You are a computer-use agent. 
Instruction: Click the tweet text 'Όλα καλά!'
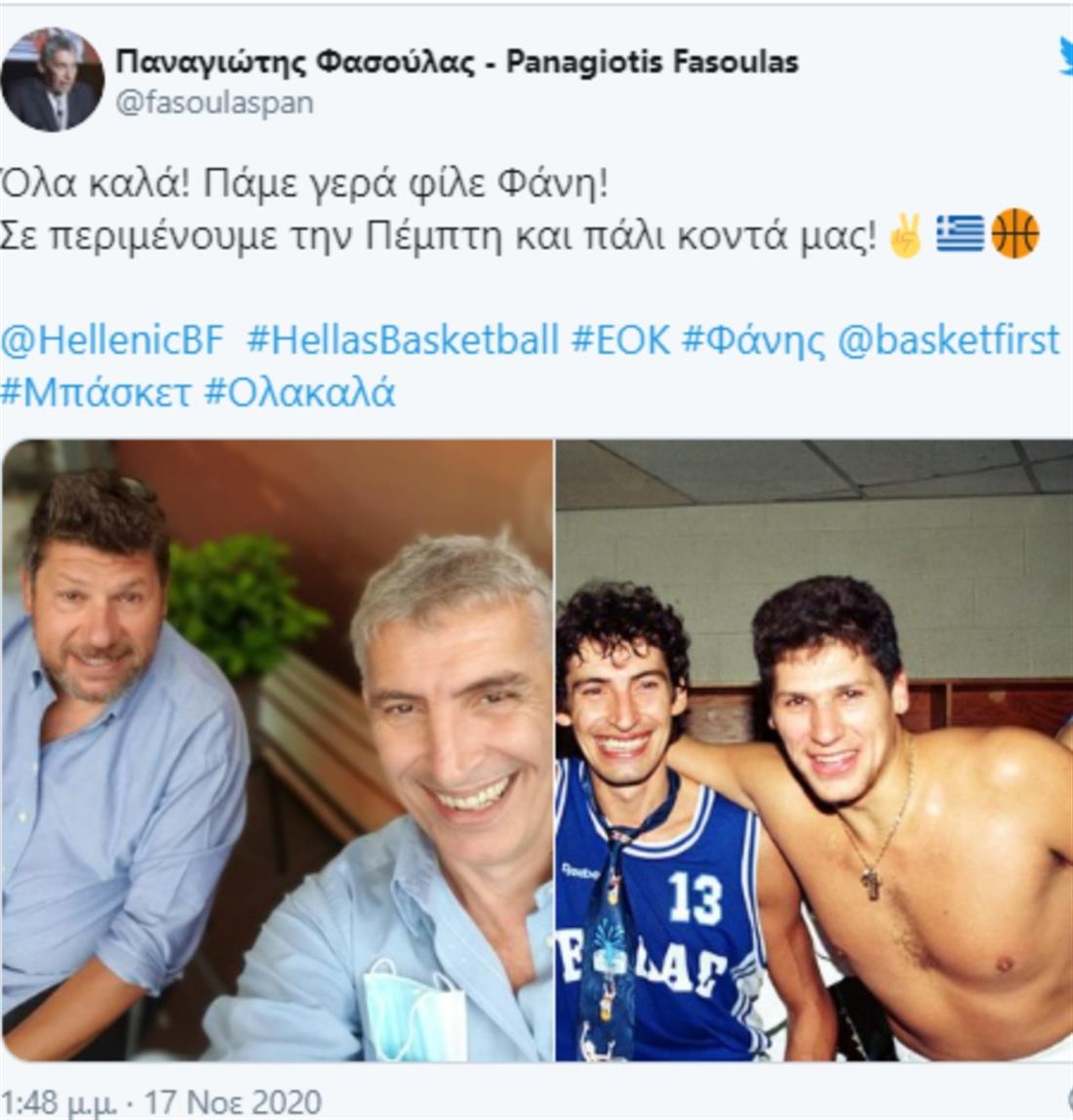coord(95,183)
